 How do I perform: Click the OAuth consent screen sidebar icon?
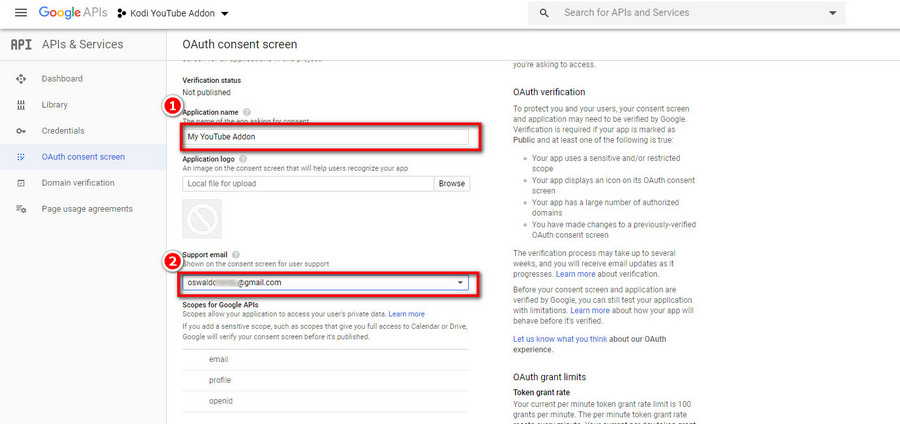[x=21, y=157]
